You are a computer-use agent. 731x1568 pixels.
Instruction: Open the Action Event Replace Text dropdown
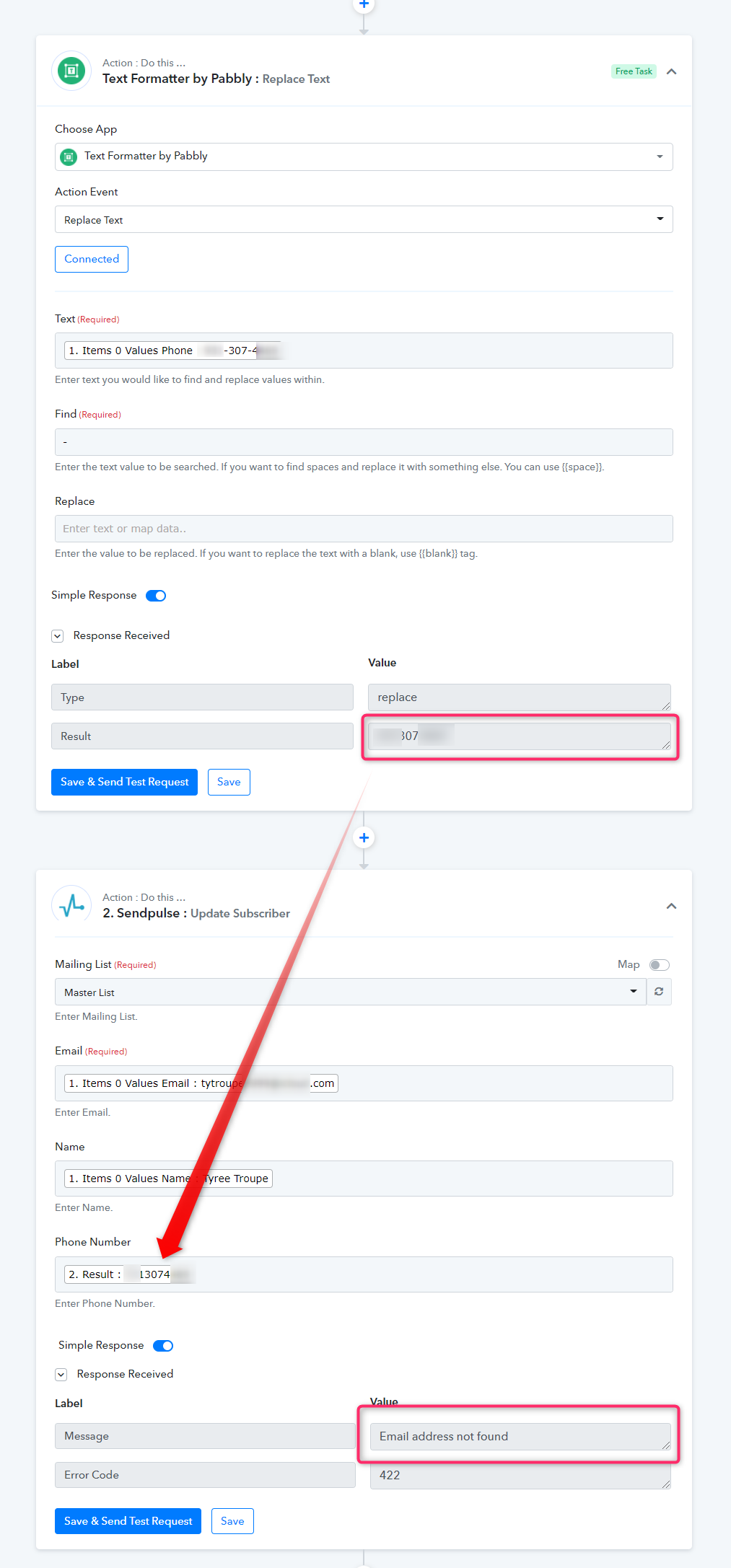click(x=364, y=219)
